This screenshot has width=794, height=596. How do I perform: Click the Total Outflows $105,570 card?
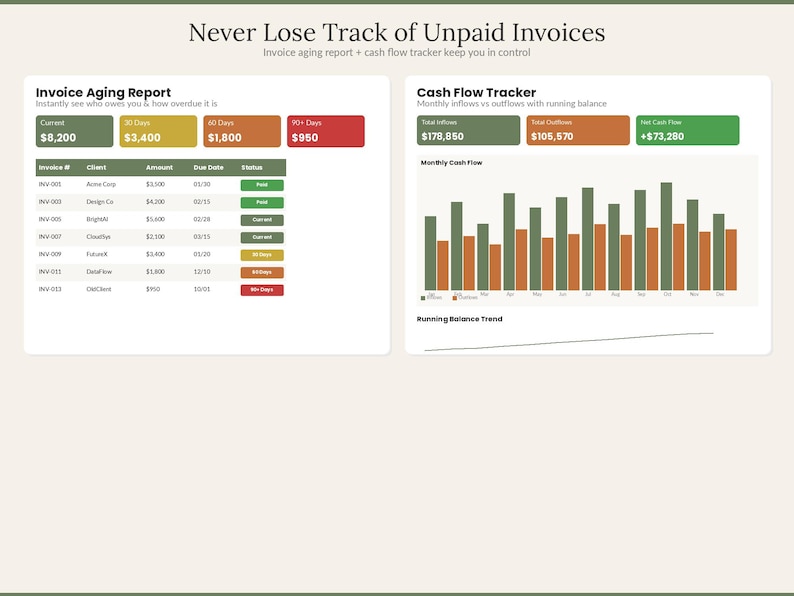pyautogui.click(x=578, y=130)
